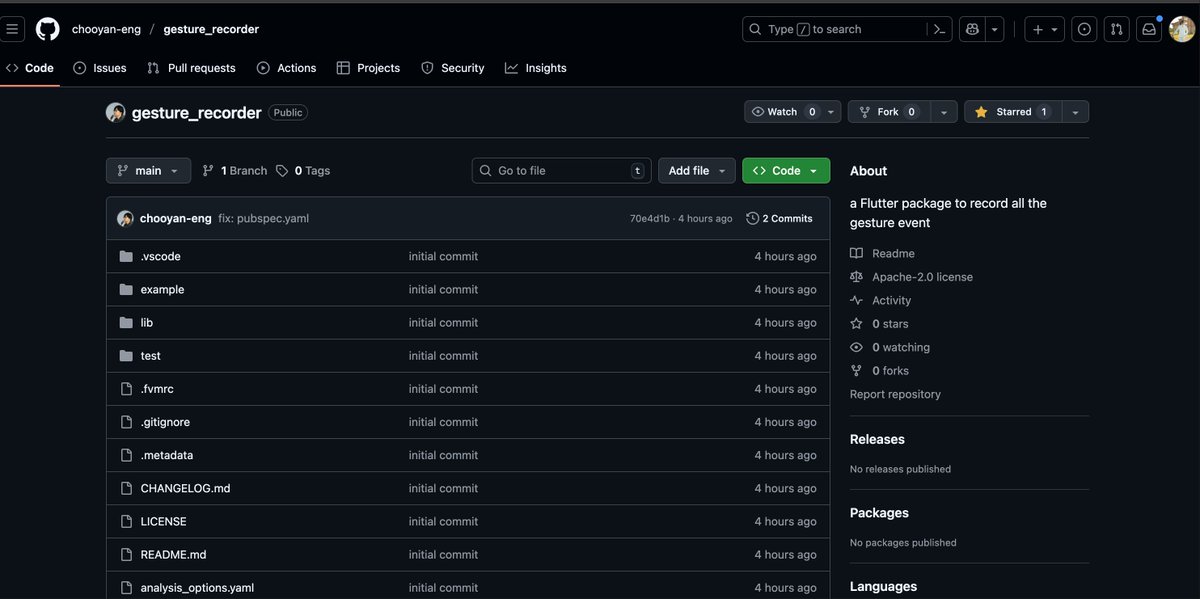Open the README.md file
This screenshot has width=1200, height=599.
click(173, 554)
